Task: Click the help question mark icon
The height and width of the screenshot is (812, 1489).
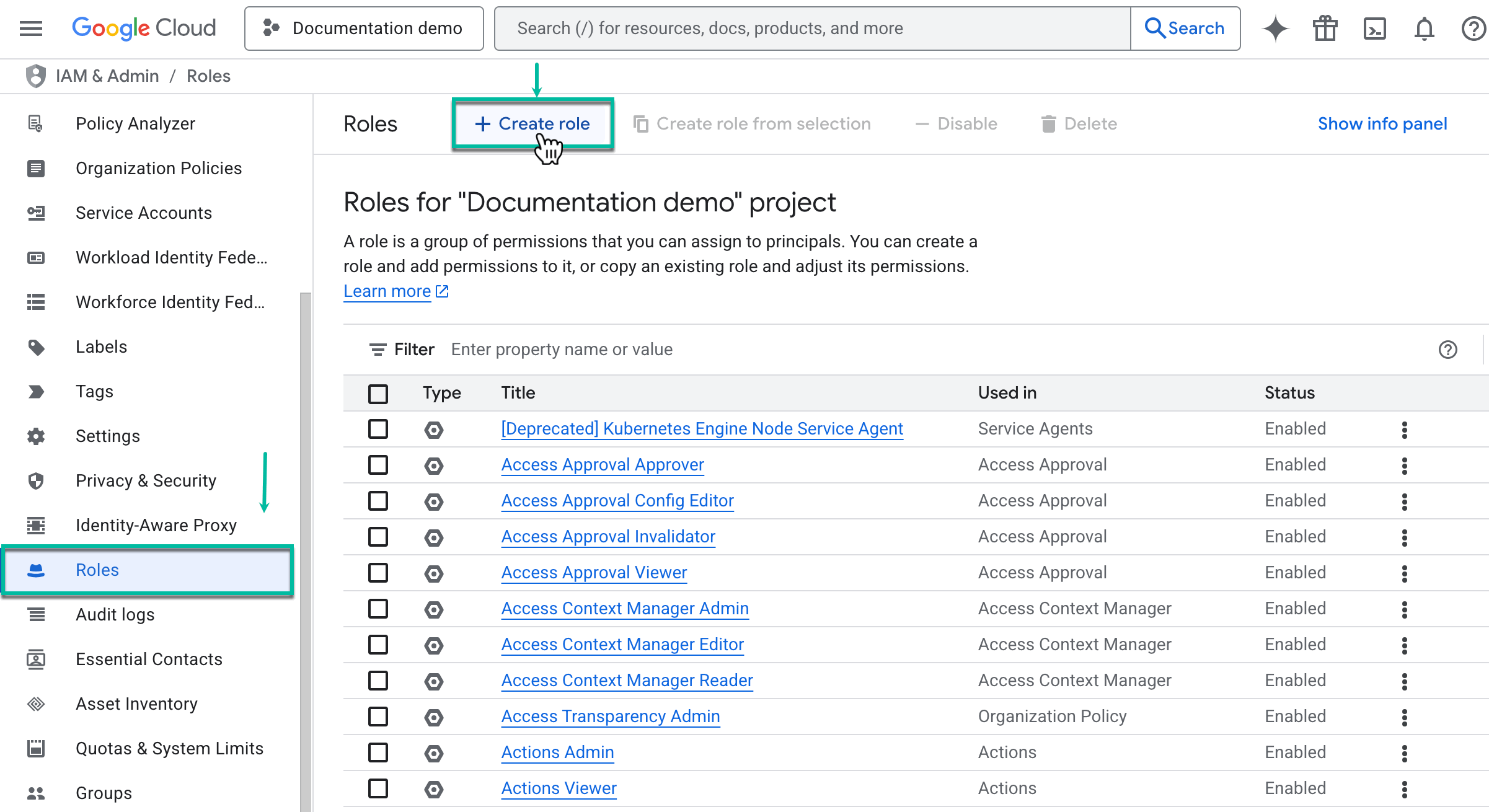Action: [1473, 28]
